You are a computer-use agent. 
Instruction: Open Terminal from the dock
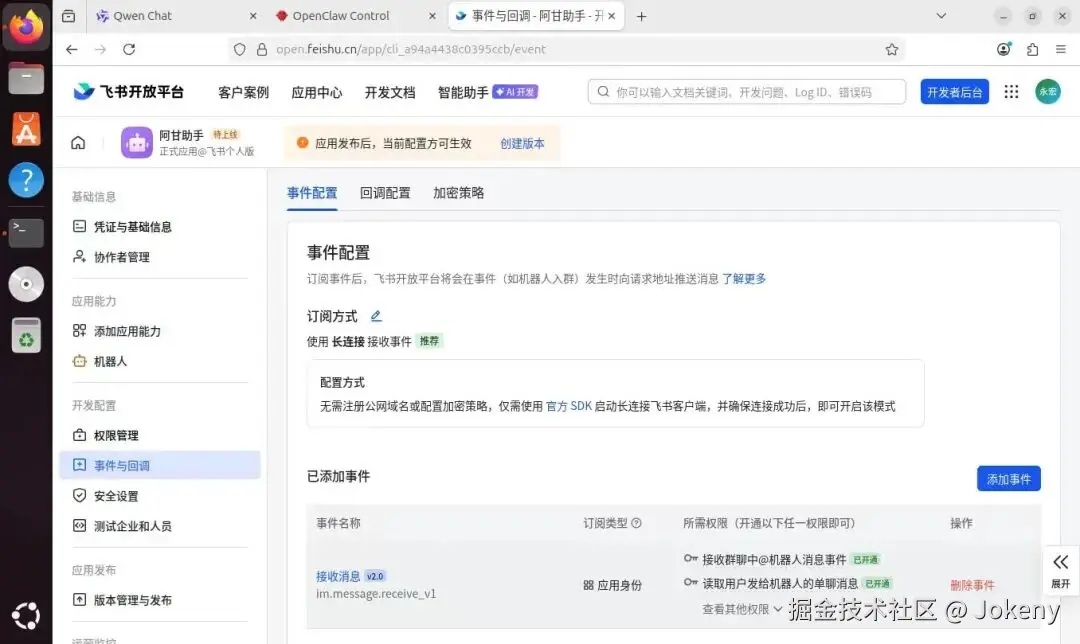[26, 232]
